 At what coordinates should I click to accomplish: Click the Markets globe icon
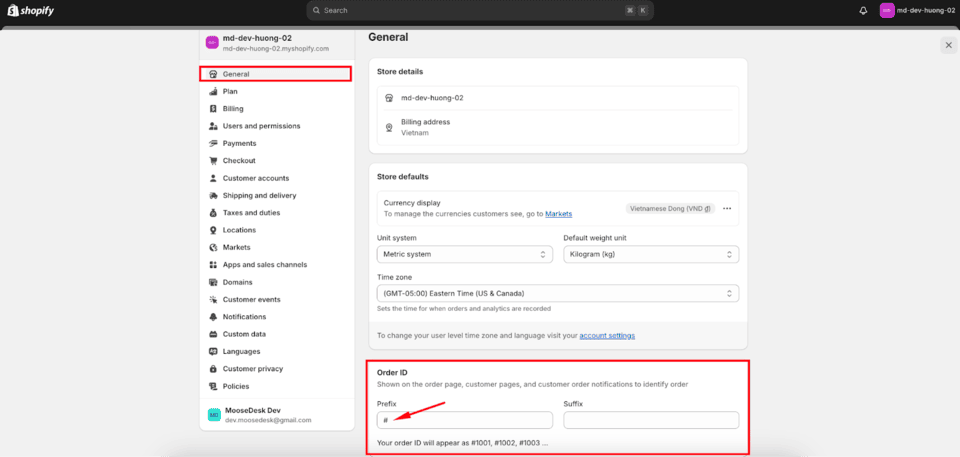point(213,247)
